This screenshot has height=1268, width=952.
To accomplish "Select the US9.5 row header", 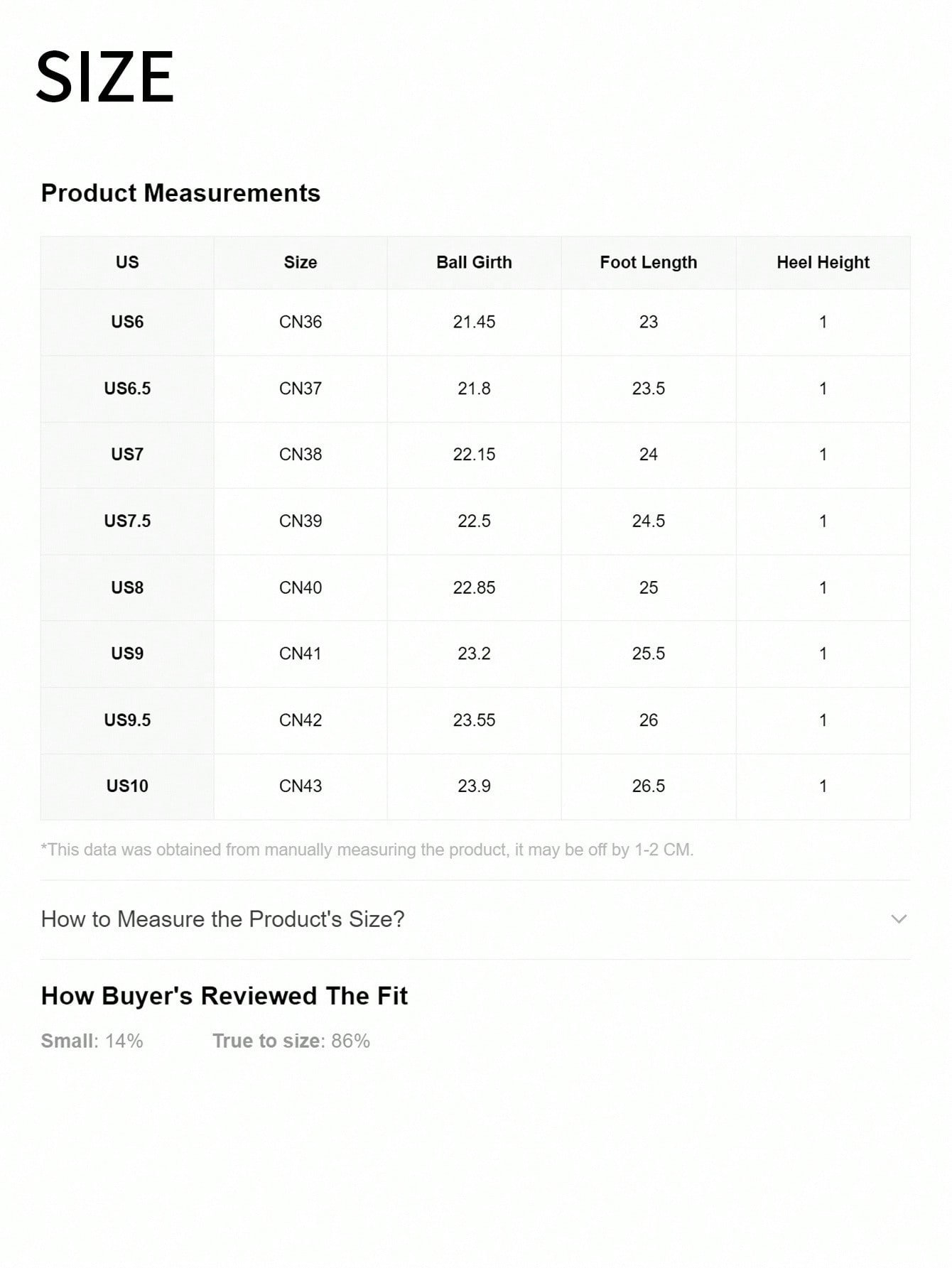I will point(127,720).
